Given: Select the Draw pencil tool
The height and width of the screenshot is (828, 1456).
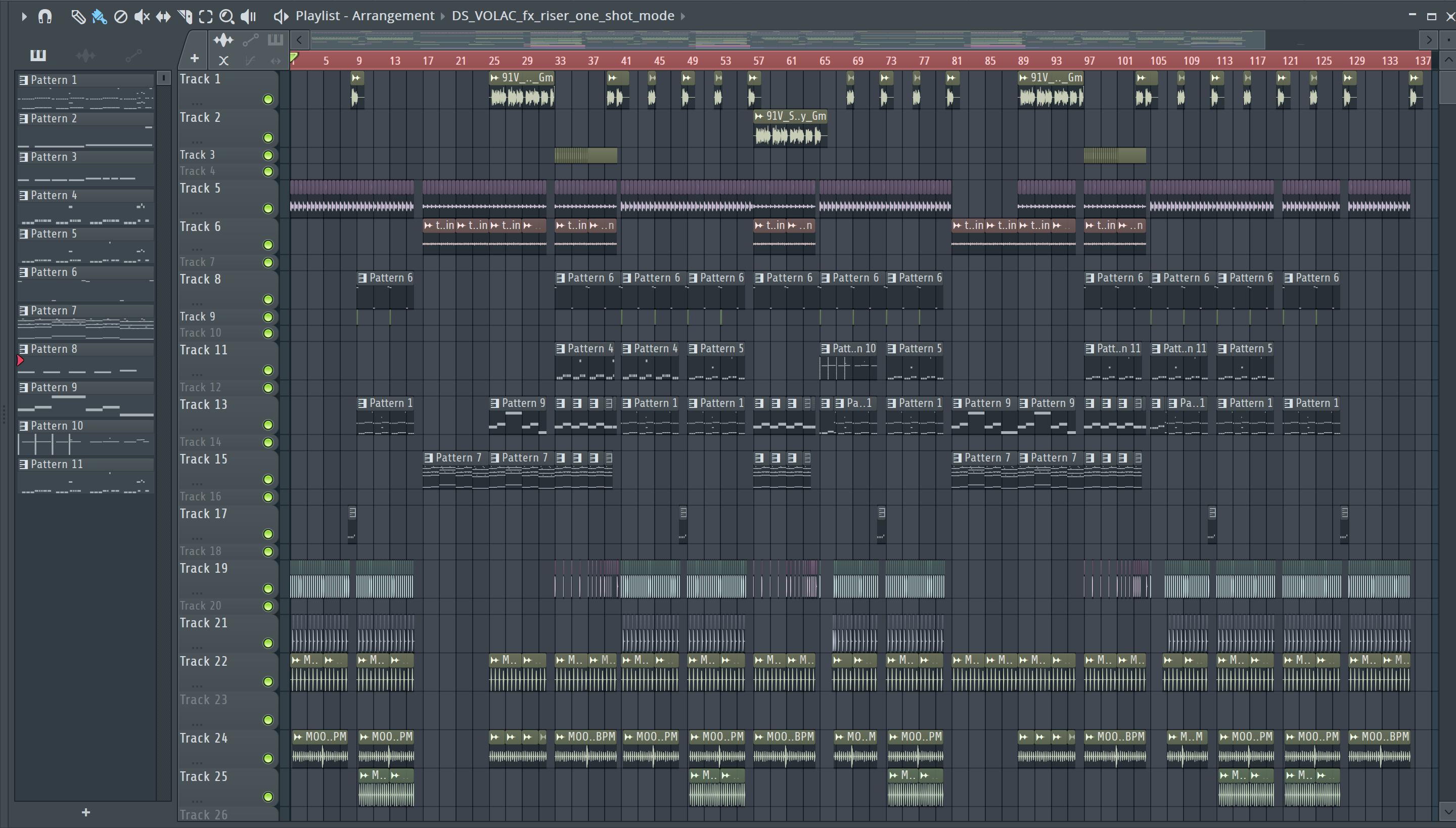Looking at the screenshot, I should (78, 17).
